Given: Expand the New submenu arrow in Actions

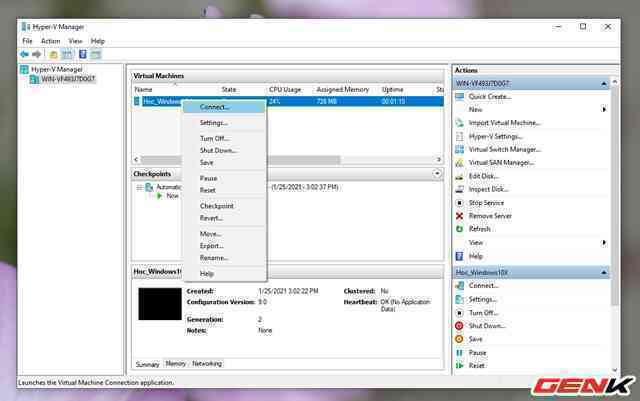Looking at the screenshot, I should [604, 109].
